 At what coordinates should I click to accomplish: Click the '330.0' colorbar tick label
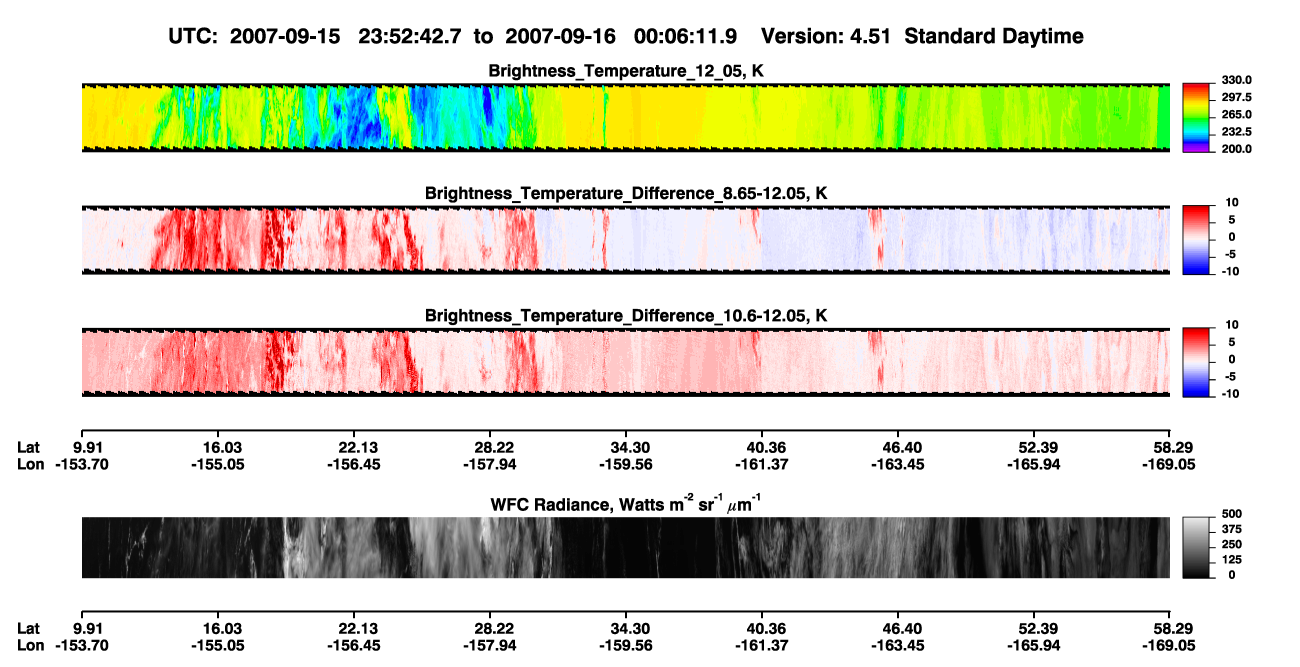(1237, 81)
